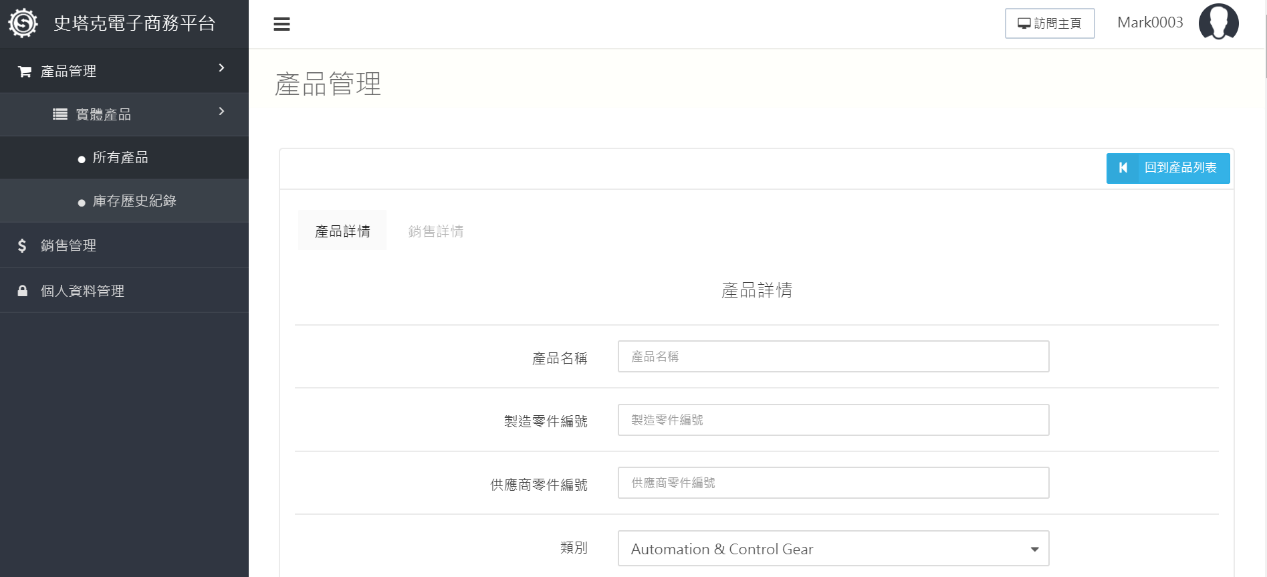Click the Mark0003 username link
The height and width of the screenshot is (577, 1267).
[x=1150, y=23]
